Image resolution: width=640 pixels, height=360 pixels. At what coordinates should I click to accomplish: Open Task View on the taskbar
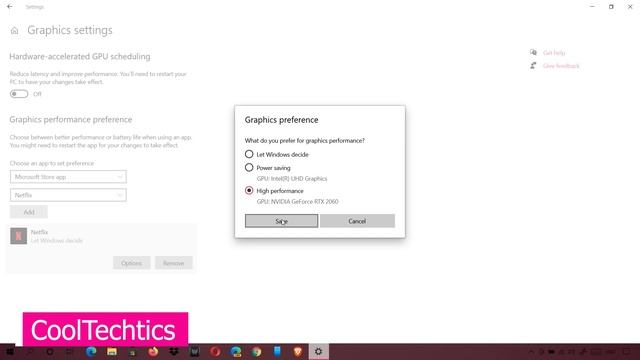coord(70,351)
